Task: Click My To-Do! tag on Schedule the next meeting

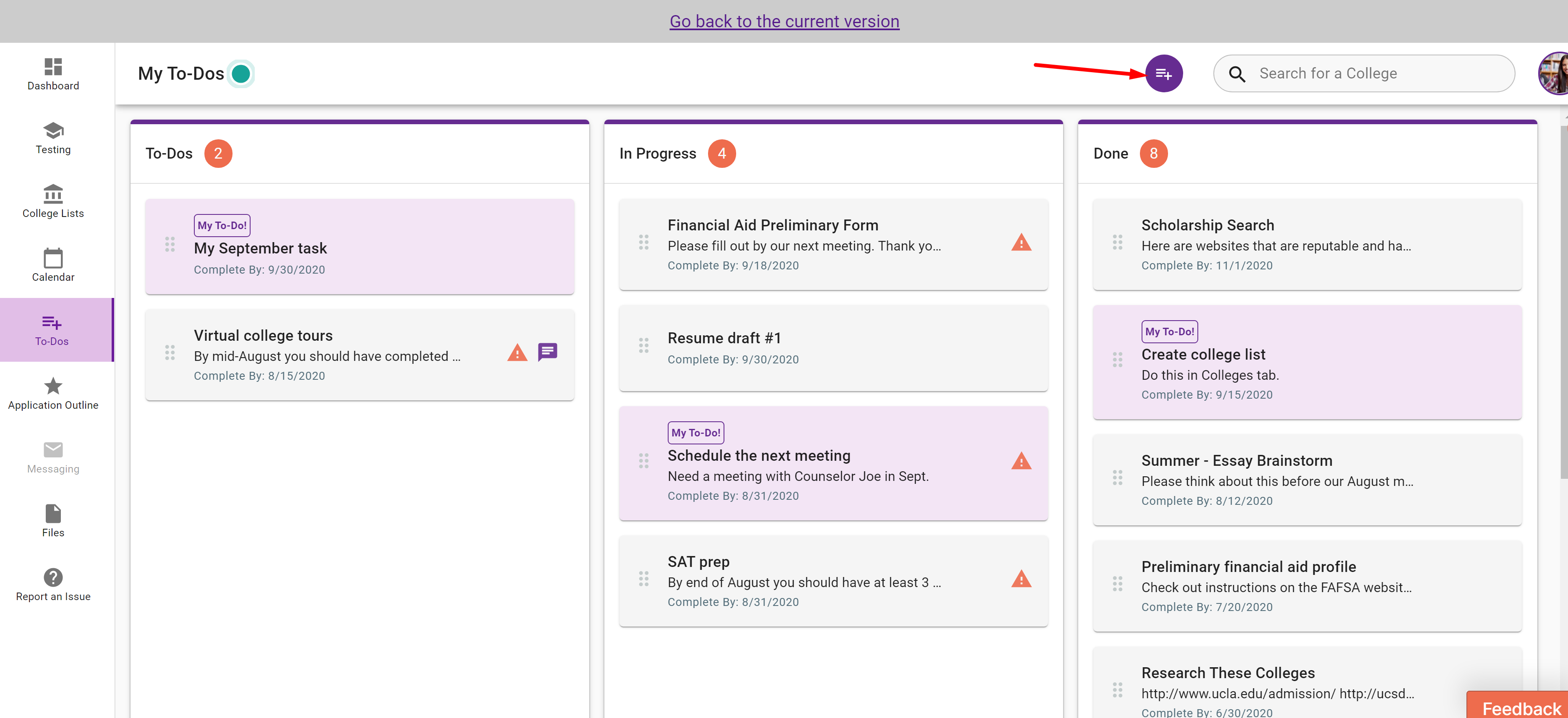Action: (696, 433)
